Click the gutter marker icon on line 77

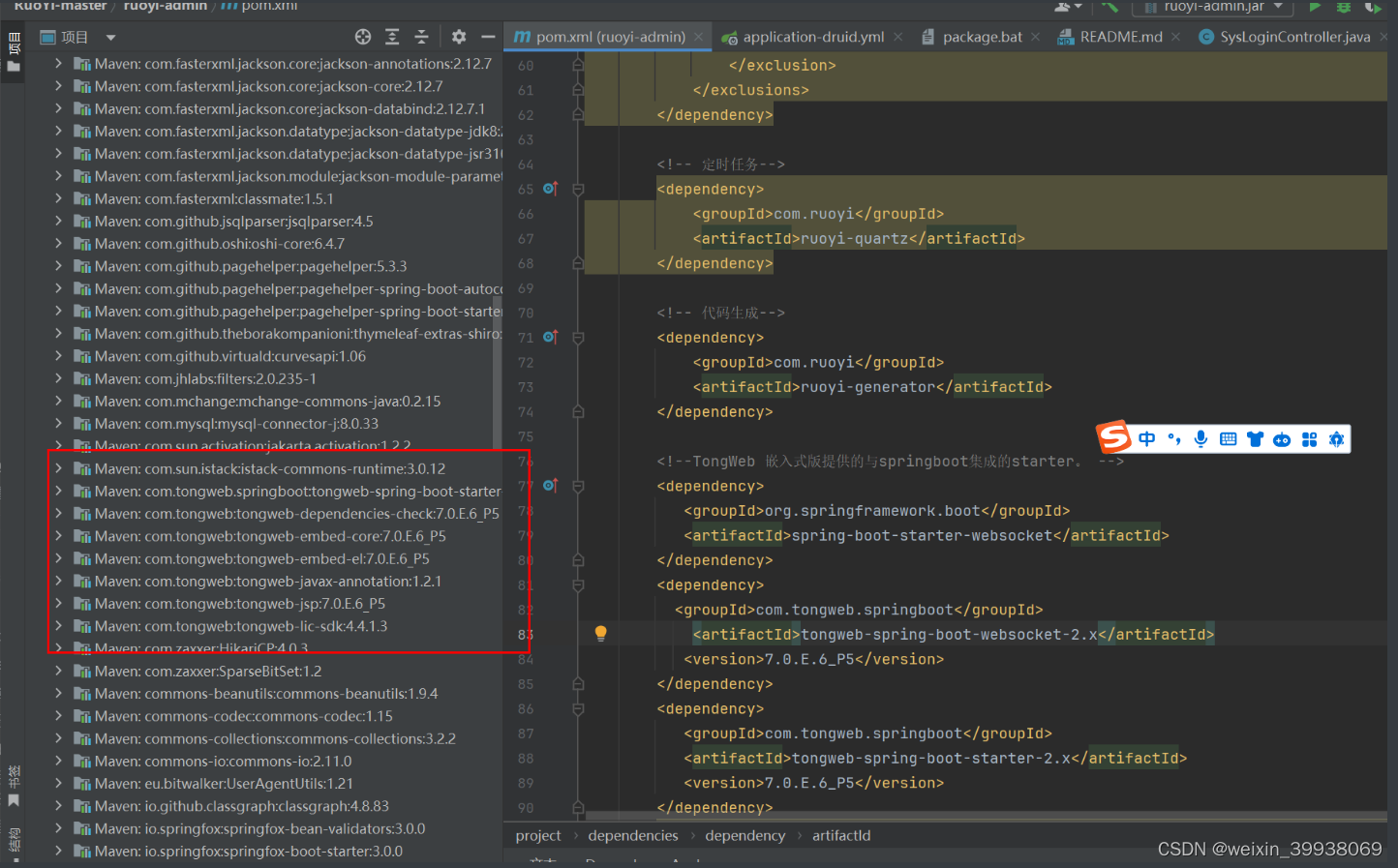click(x=550, y=485)
